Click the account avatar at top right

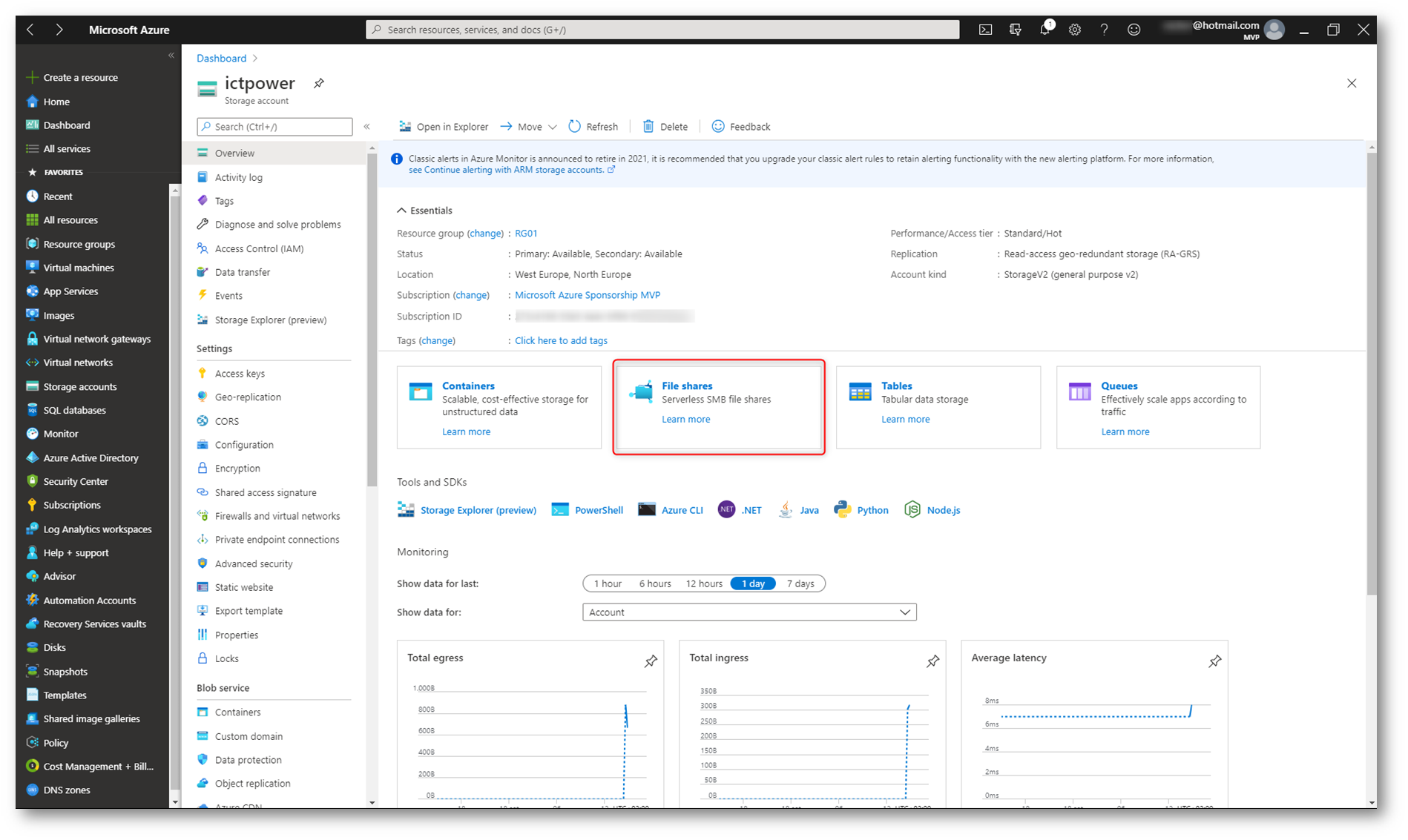(1274, 30)
